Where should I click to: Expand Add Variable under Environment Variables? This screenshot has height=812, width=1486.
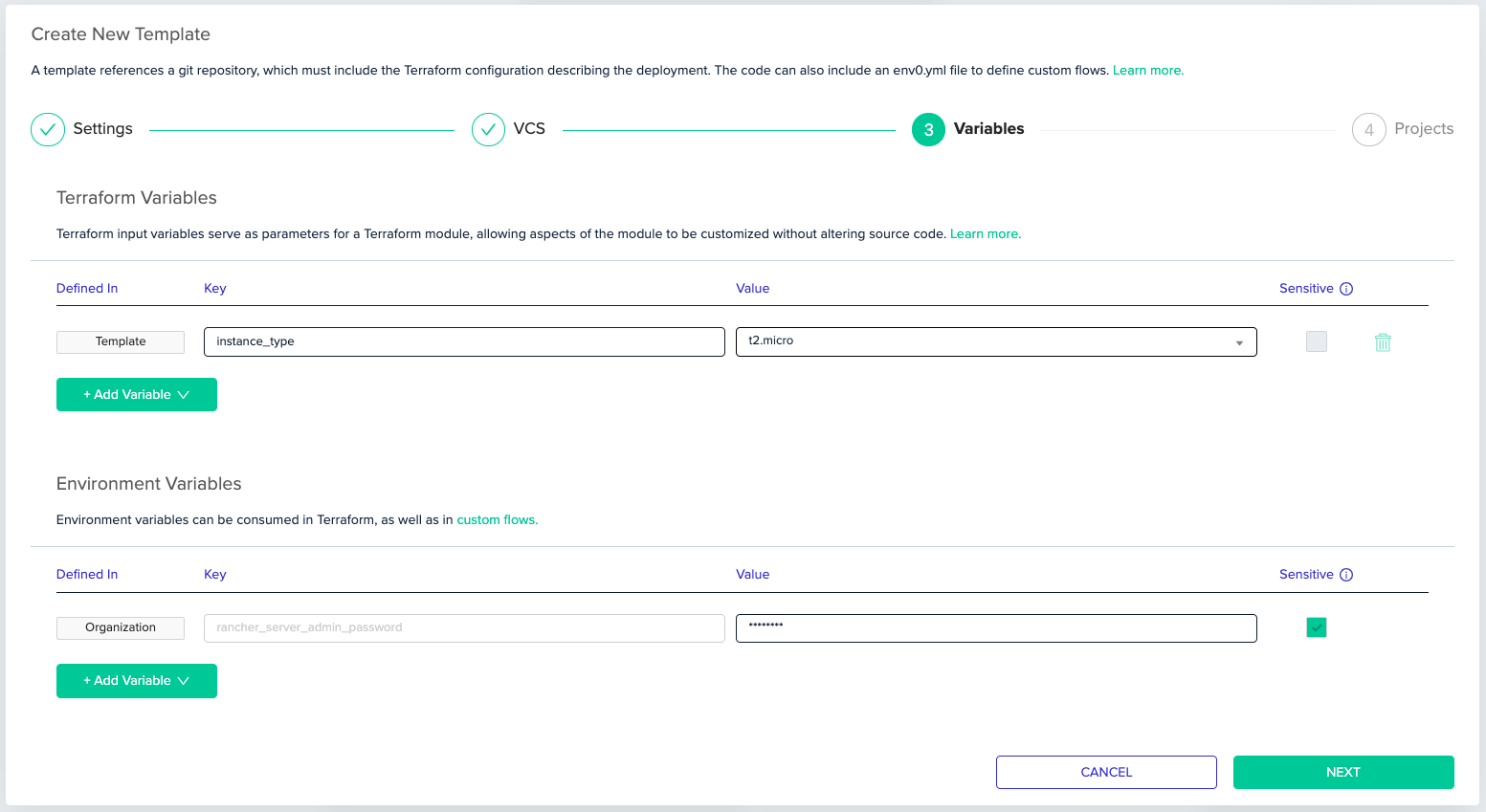[x=136, y=680]
